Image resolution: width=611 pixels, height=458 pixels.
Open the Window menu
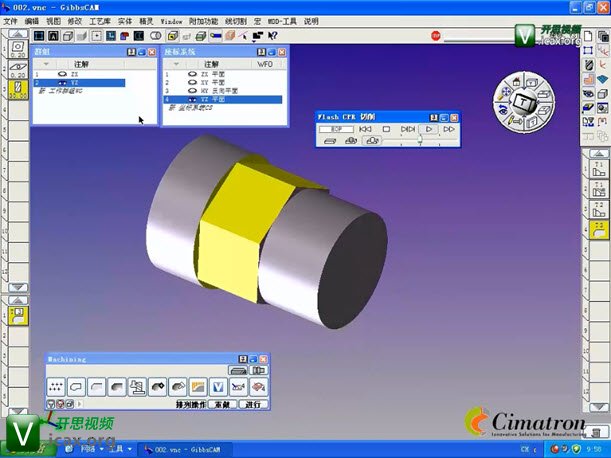171,21
